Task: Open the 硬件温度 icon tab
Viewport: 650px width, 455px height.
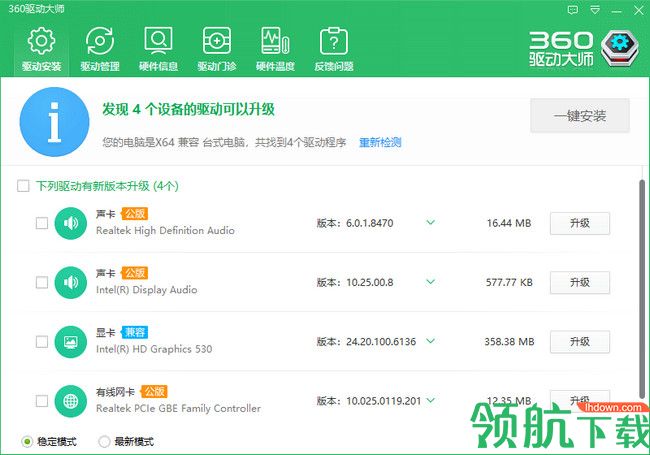Action: 275,49
